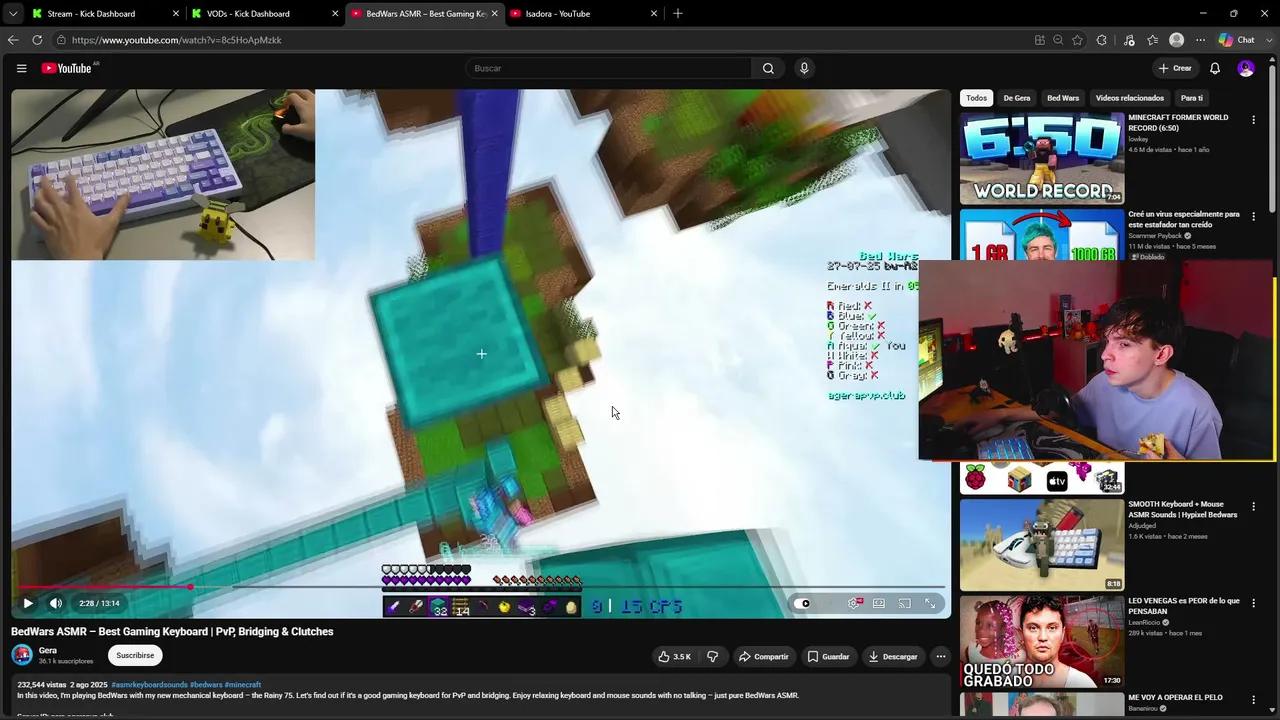Viewport: 1280px width, 720px height.
Task: Switch to the VODs - Kick Dashboard tab
Action: (263, 14)
